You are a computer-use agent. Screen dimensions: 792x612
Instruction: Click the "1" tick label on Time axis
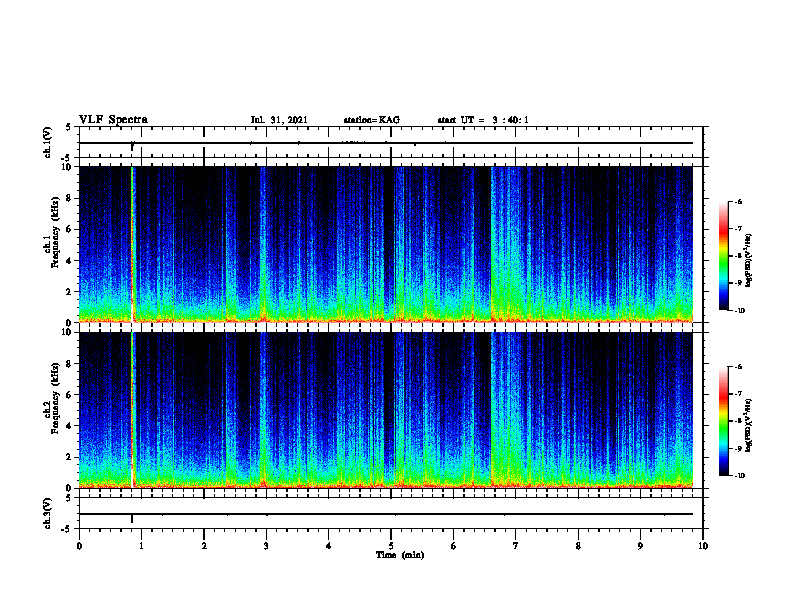tap(142, 546)
